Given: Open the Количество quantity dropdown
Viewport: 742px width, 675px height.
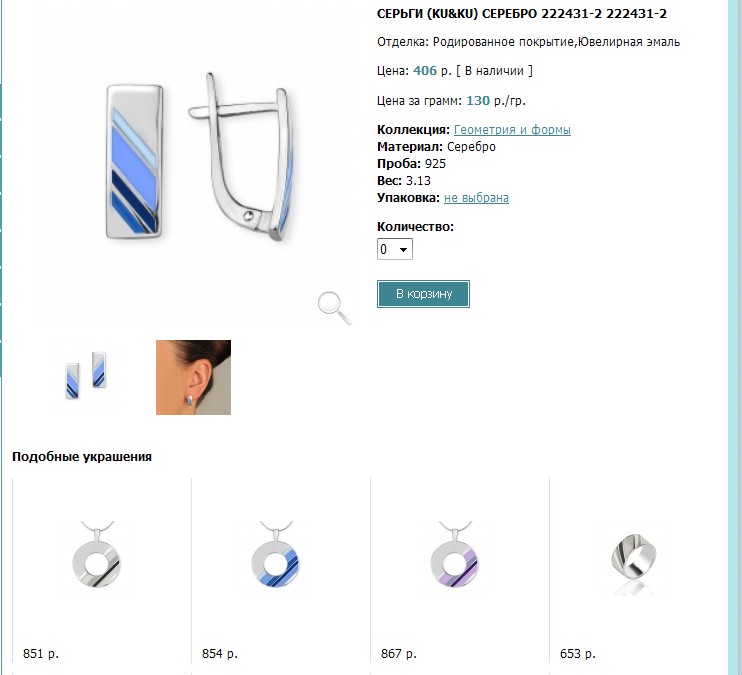Looking at the screenshot, I should click(x=395, y=249).
